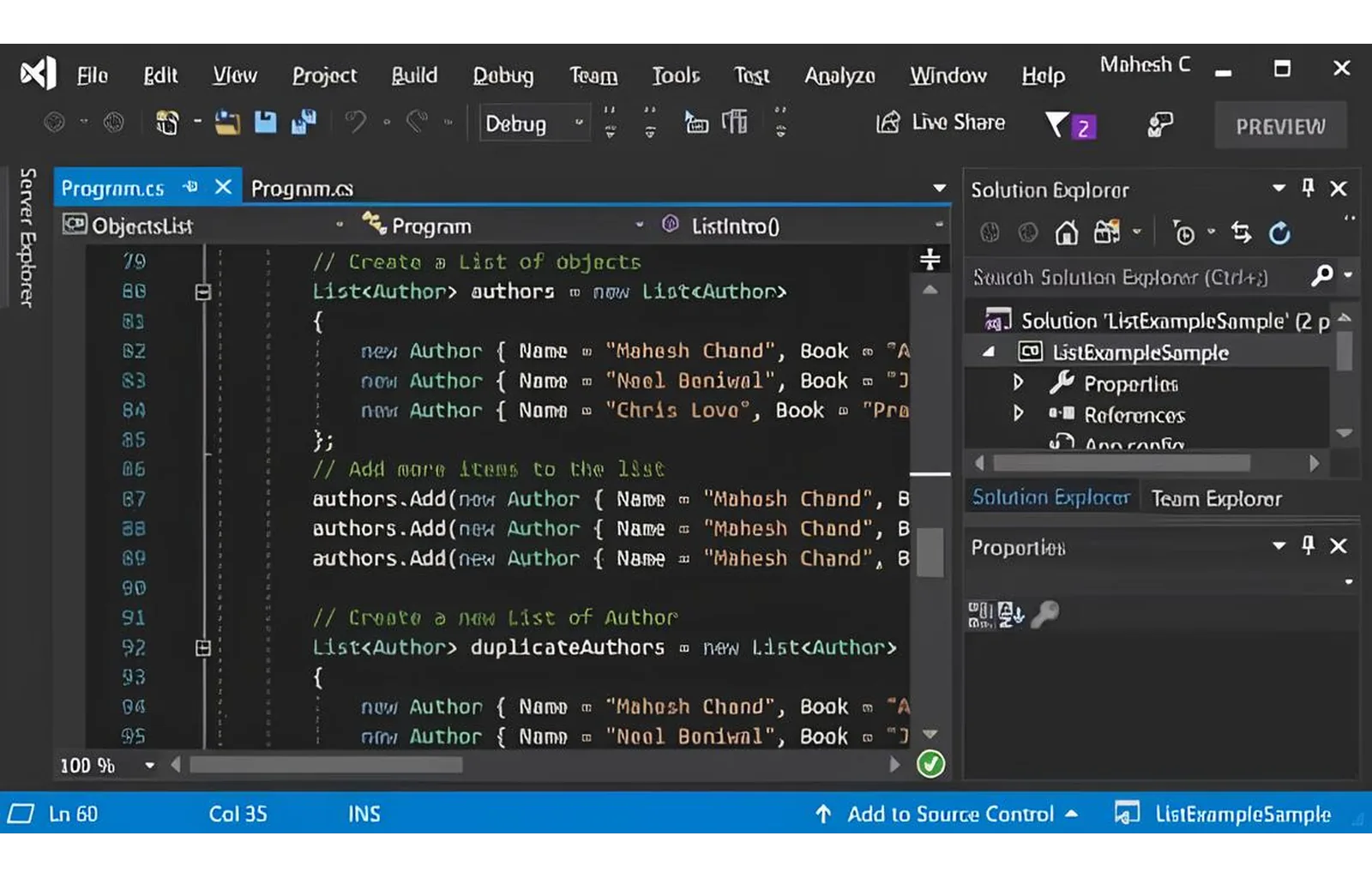The width and height of the screenshot is (1372, 878).
Task: Open the Tools menu
Action: click(676, 75)
